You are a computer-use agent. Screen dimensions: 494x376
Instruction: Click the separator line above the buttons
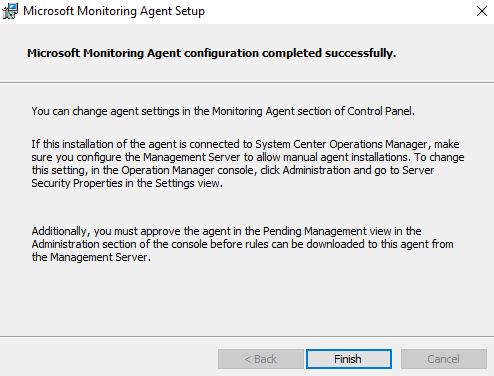247,336
